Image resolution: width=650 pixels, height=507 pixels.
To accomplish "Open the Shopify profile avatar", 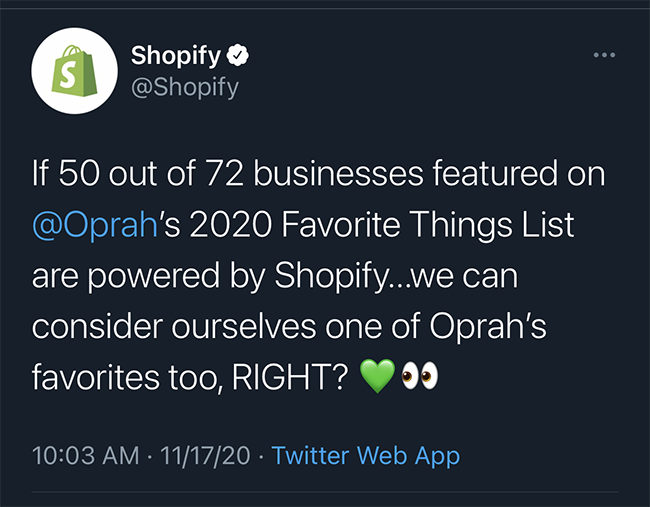I will [x=69, y=71].
